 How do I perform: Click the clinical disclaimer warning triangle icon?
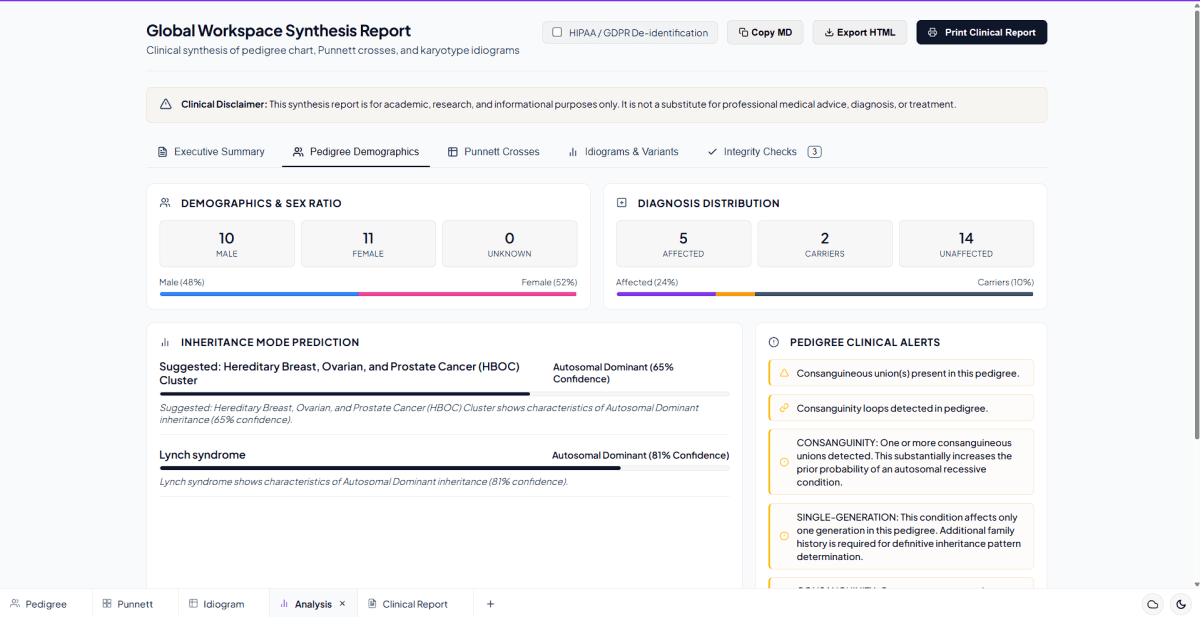166,104
